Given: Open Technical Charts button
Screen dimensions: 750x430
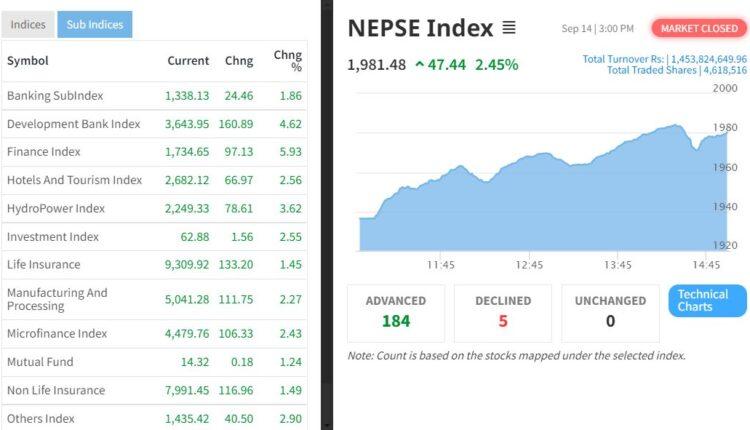Looking at the screenshot, I should (707, 300).
